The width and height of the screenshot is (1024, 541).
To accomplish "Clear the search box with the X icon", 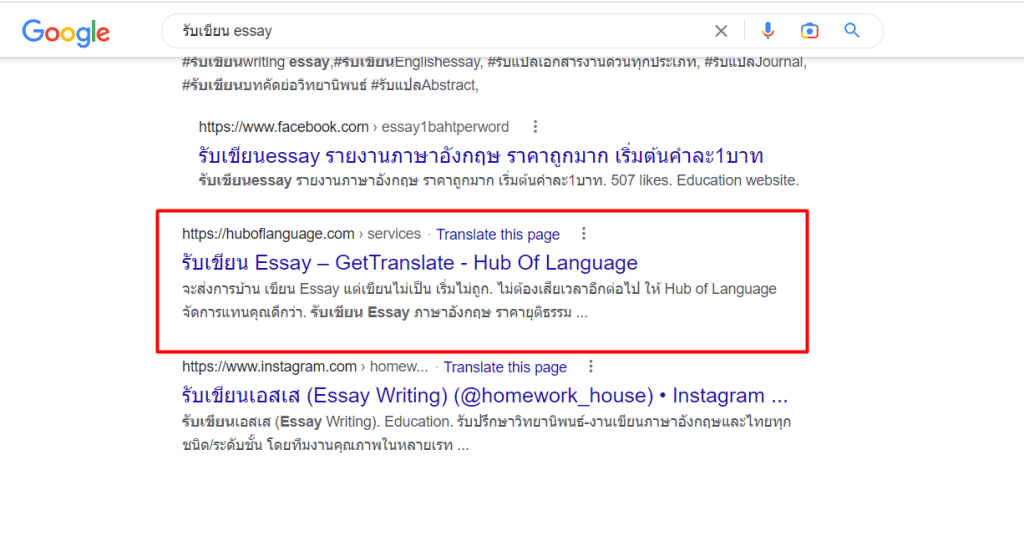I will click(721, 31).
